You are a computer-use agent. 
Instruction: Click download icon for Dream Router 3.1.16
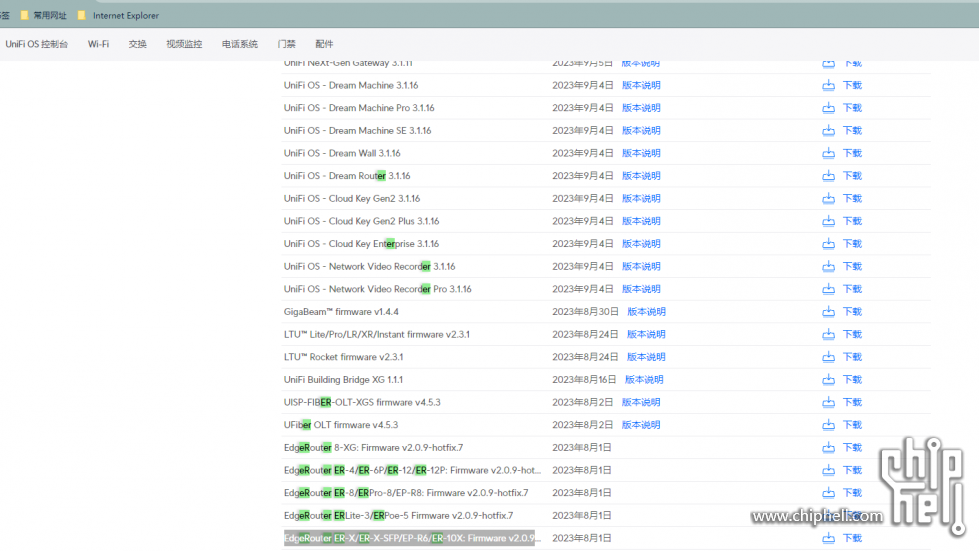pyautogui.click(x=828, y=175)
